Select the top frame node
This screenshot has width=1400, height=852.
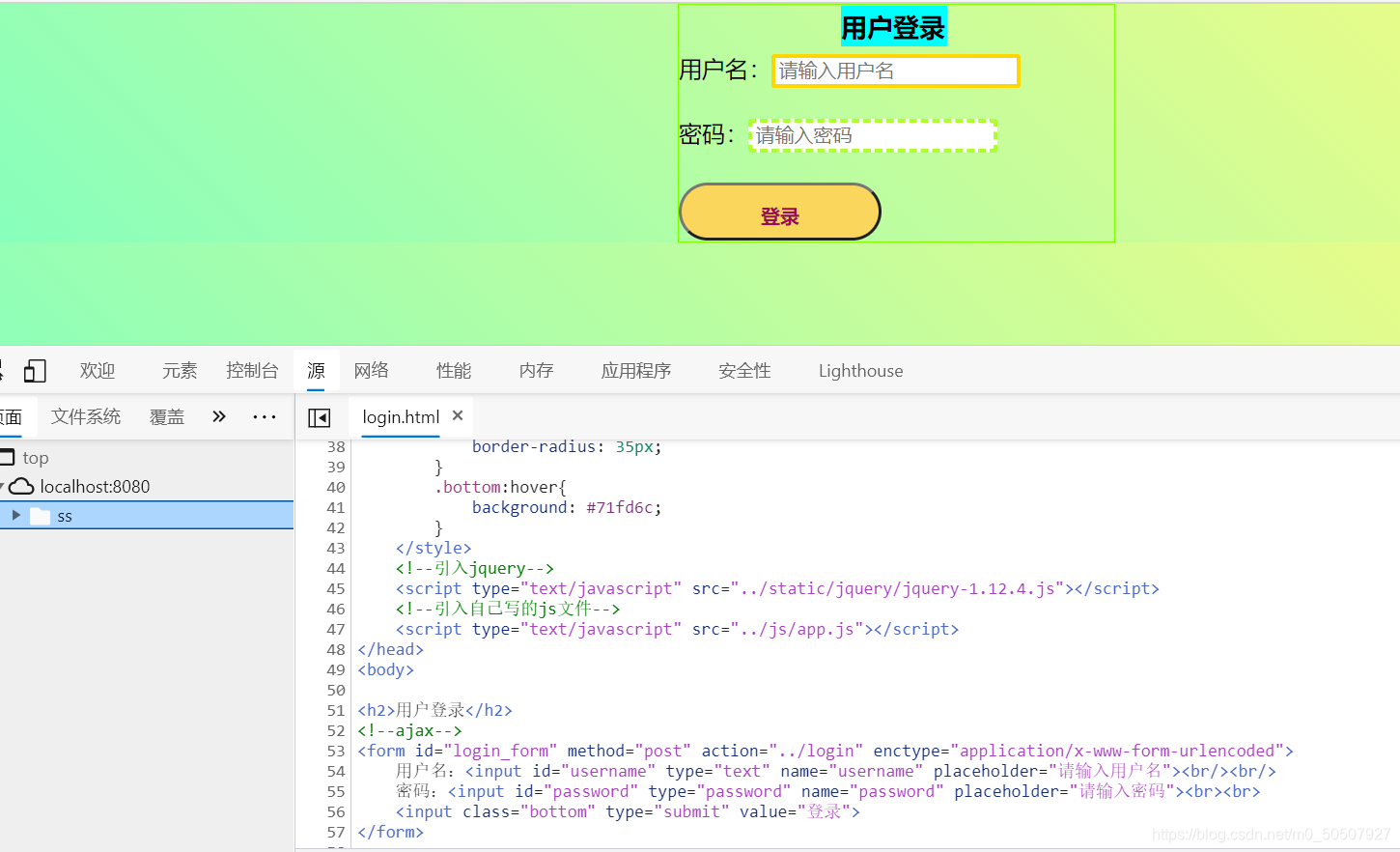[36, 458]
